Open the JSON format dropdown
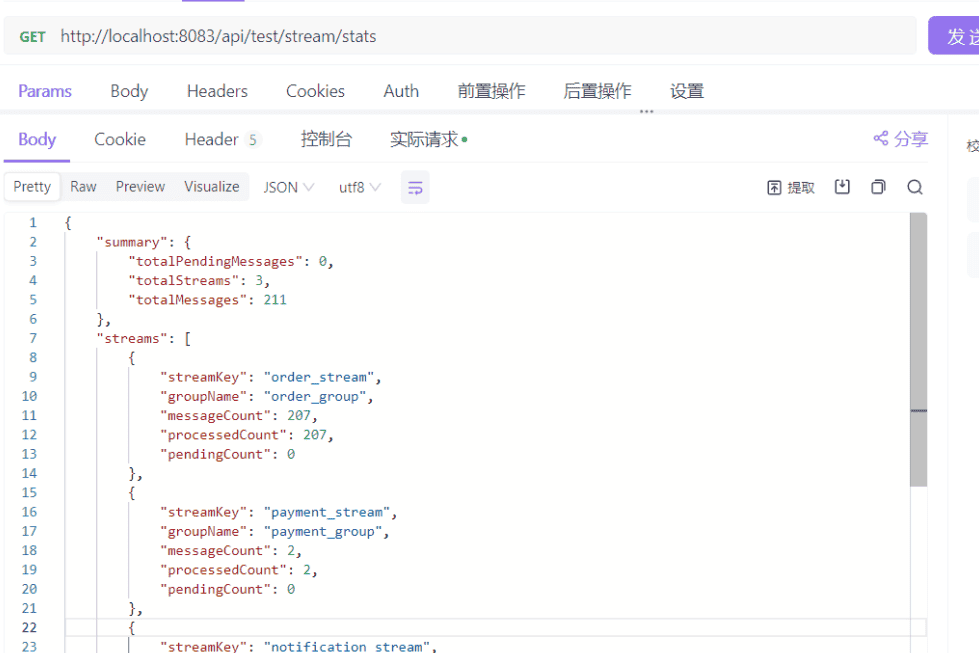 [x=287, y=187]
